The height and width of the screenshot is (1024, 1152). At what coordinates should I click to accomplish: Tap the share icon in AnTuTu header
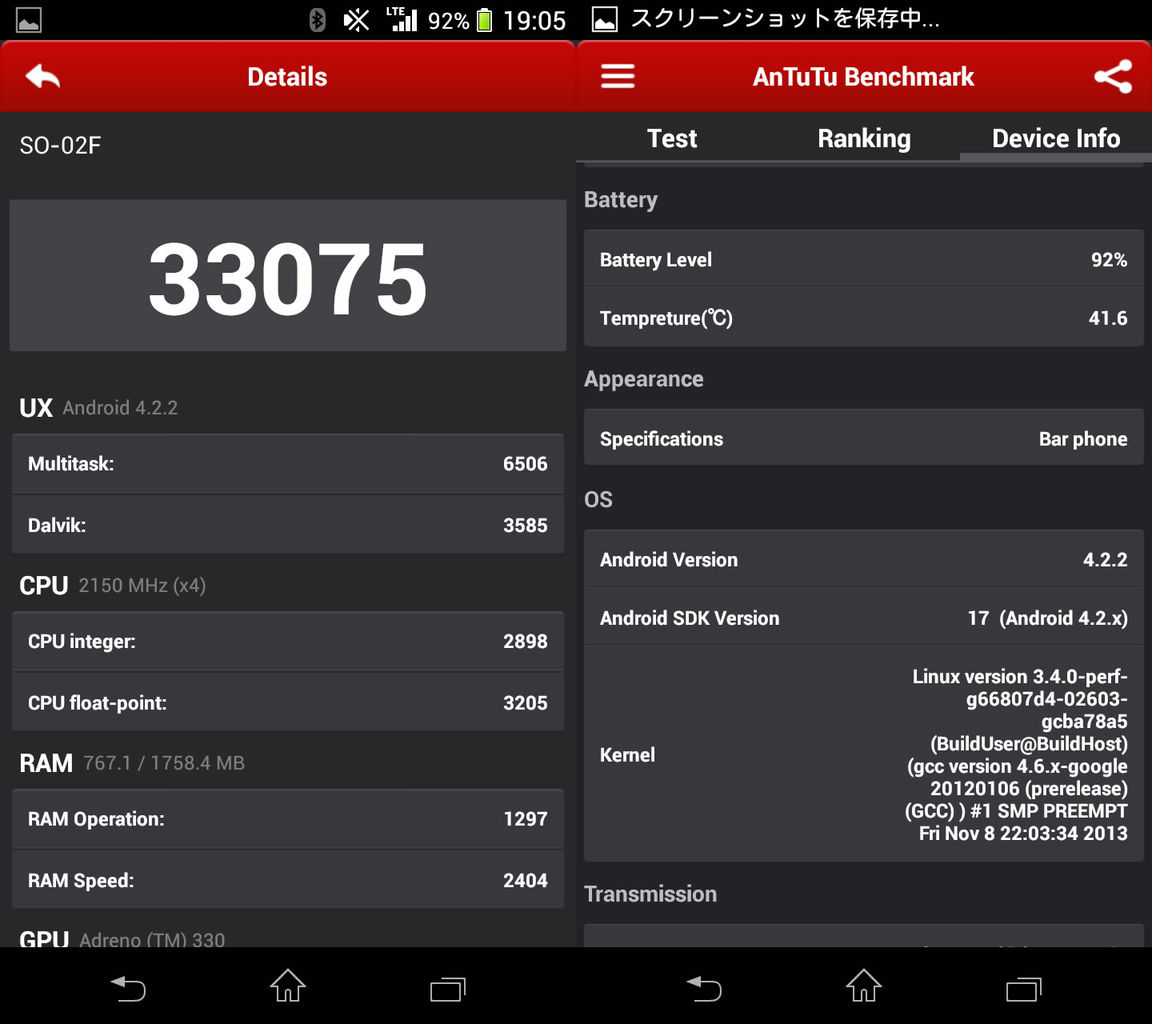[1112, 76]
